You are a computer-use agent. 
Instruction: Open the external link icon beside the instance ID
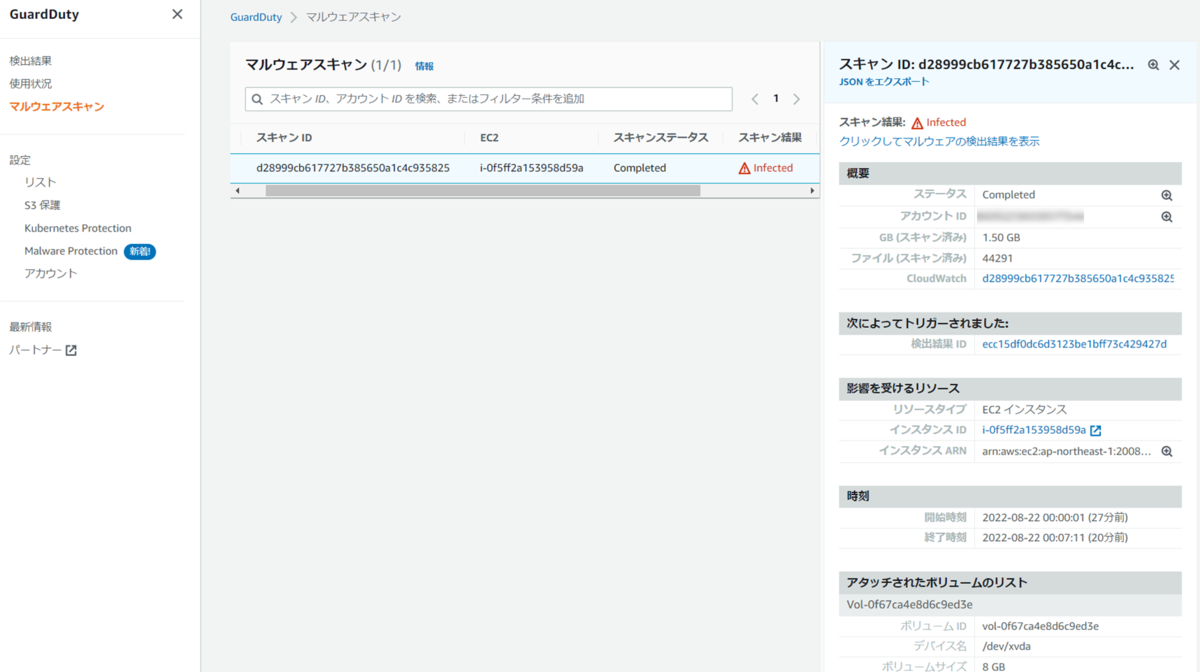point(1095,431)
